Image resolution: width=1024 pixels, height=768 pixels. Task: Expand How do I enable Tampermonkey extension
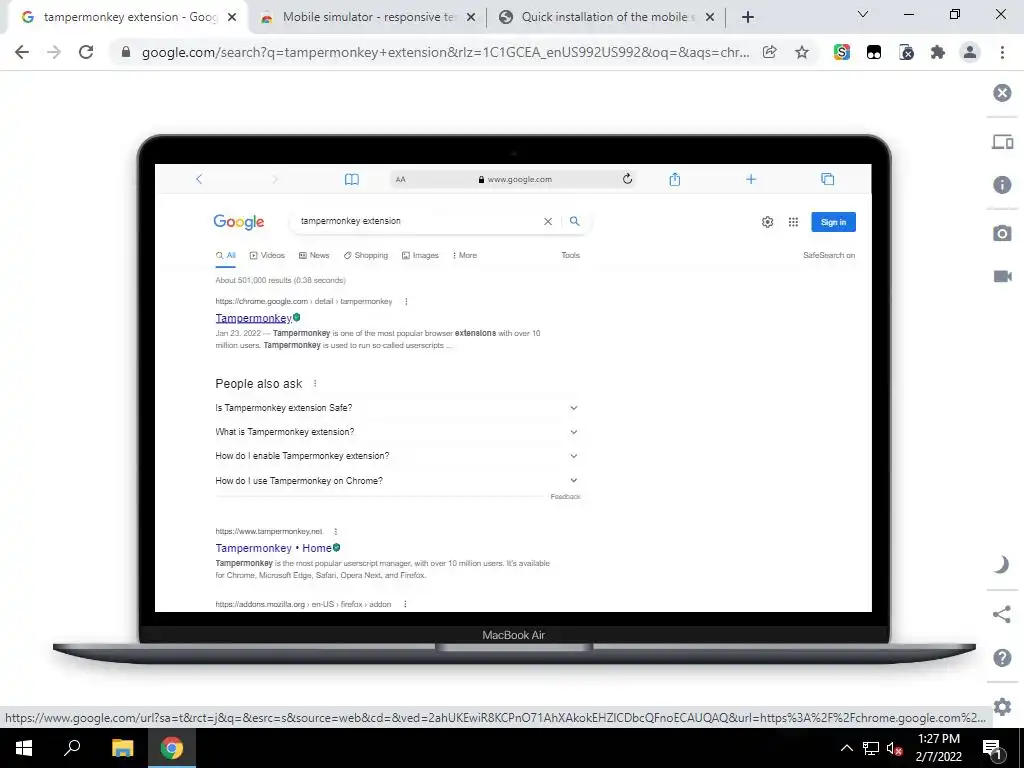click(x=397, y=456)
